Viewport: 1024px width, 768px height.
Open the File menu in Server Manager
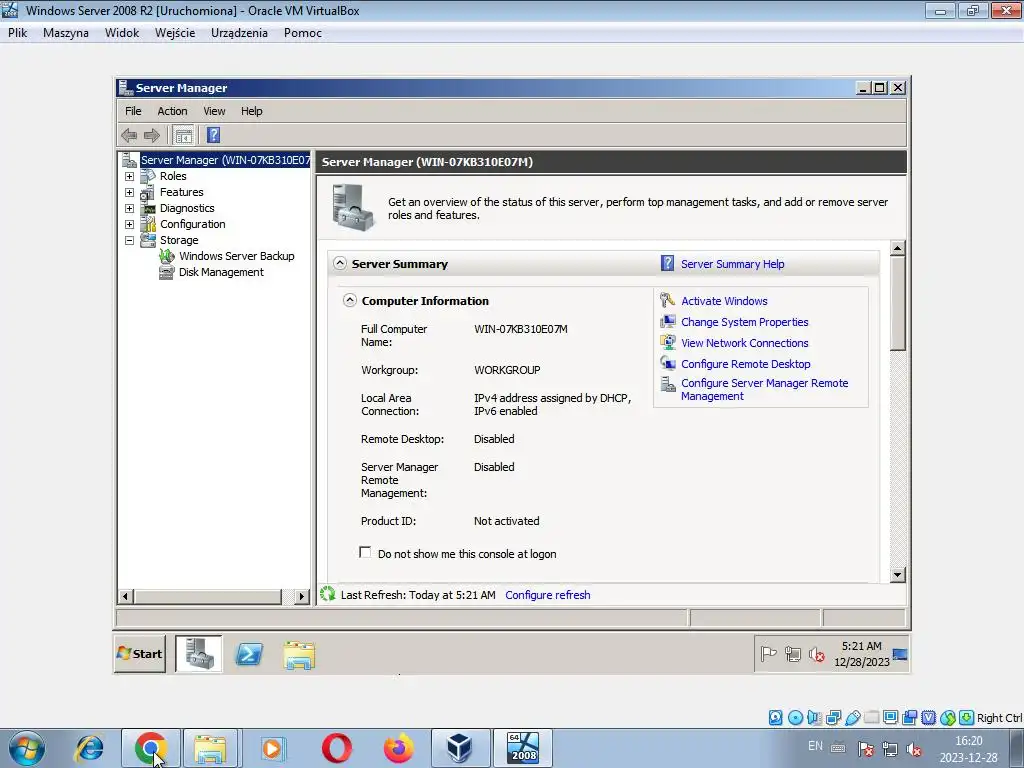pos(133,111)
